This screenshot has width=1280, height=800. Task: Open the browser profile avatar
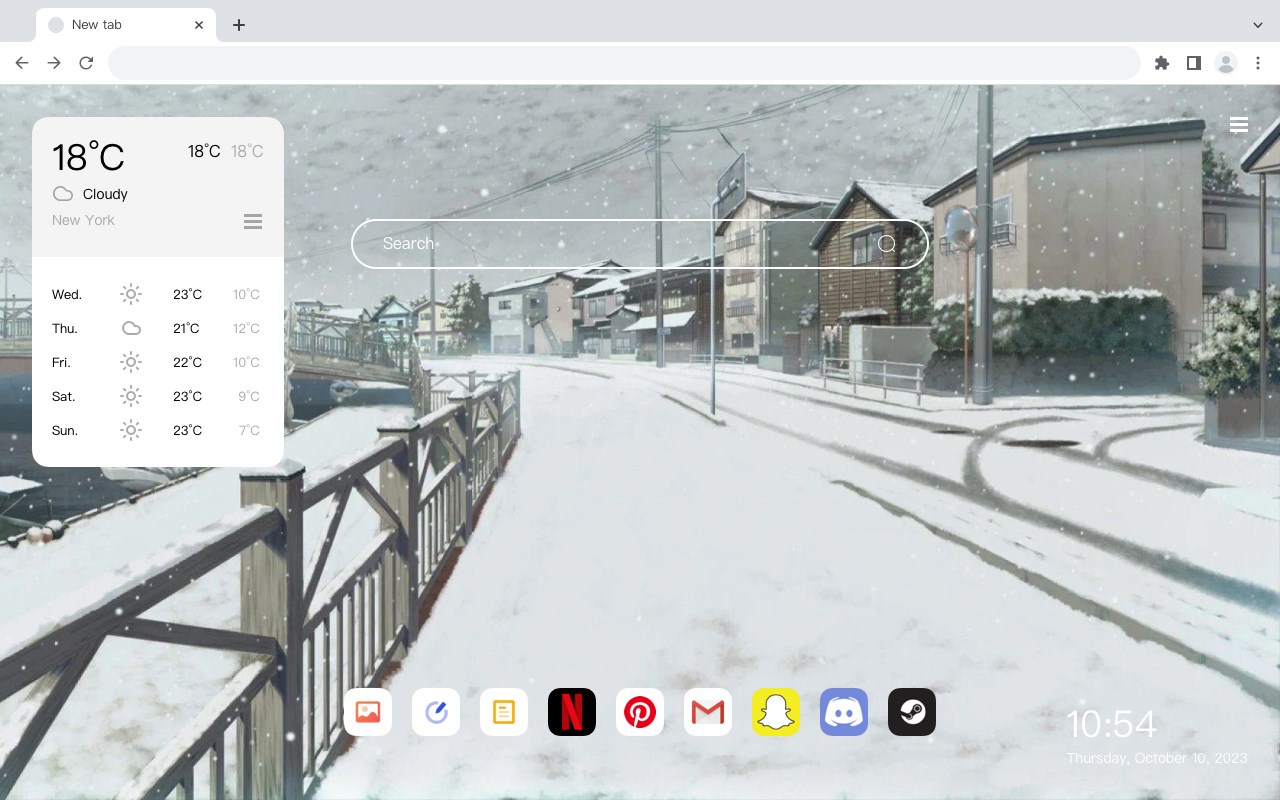1226,63
